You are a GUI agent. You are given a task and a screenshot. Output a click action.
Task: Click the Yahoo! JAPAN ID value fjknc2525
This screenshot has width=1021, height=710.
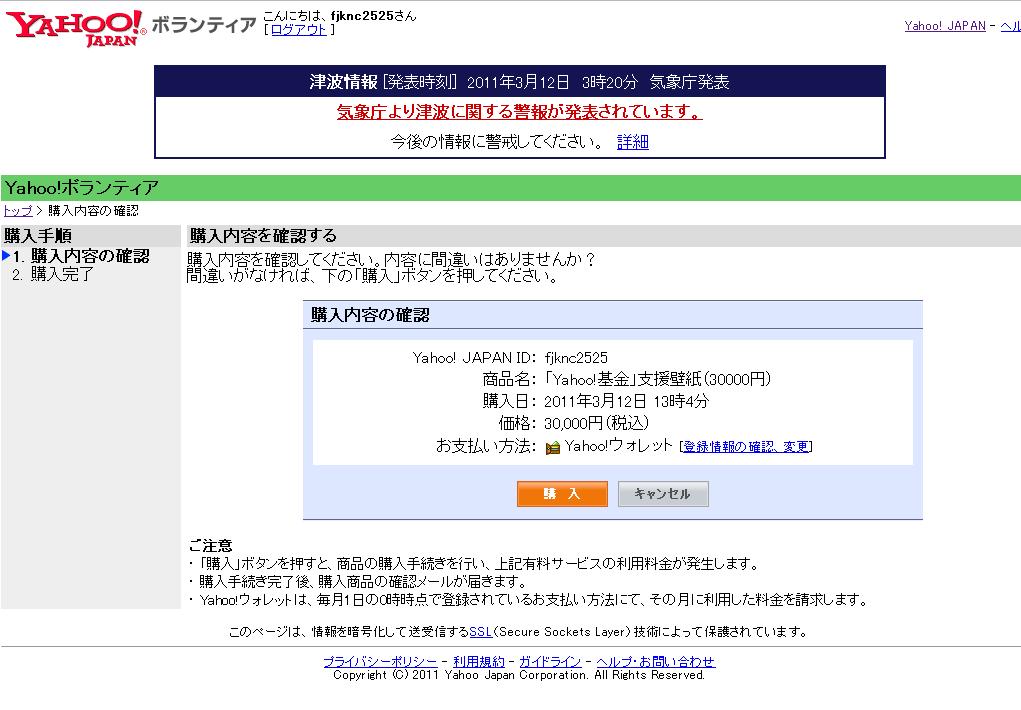[x=576, y=358]
